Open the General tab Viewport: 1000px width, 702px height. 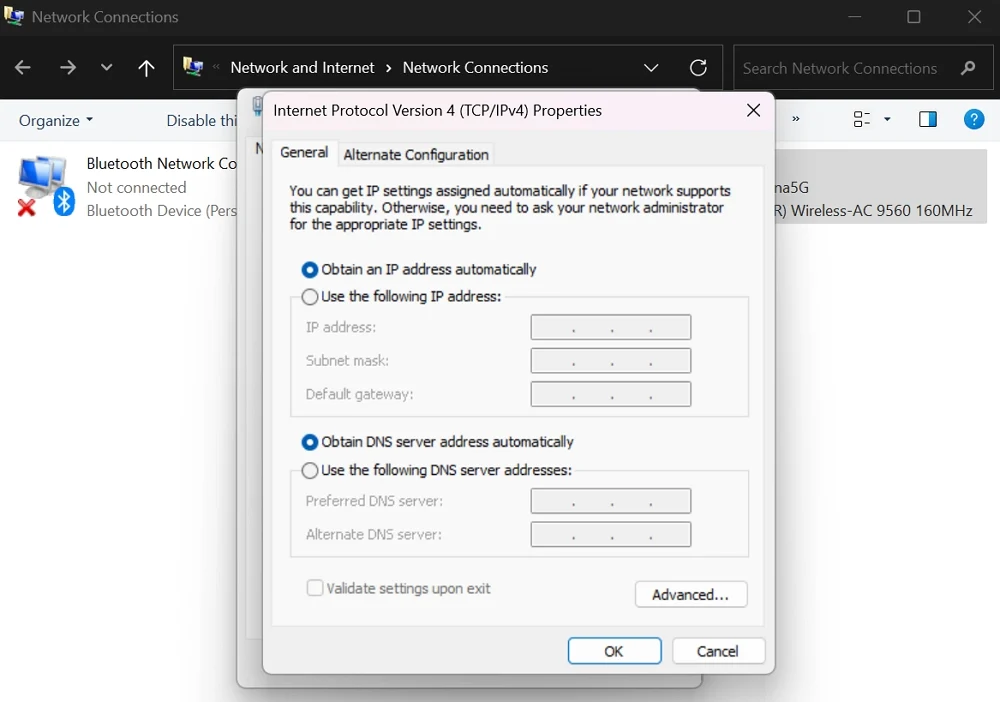[304, 153]
